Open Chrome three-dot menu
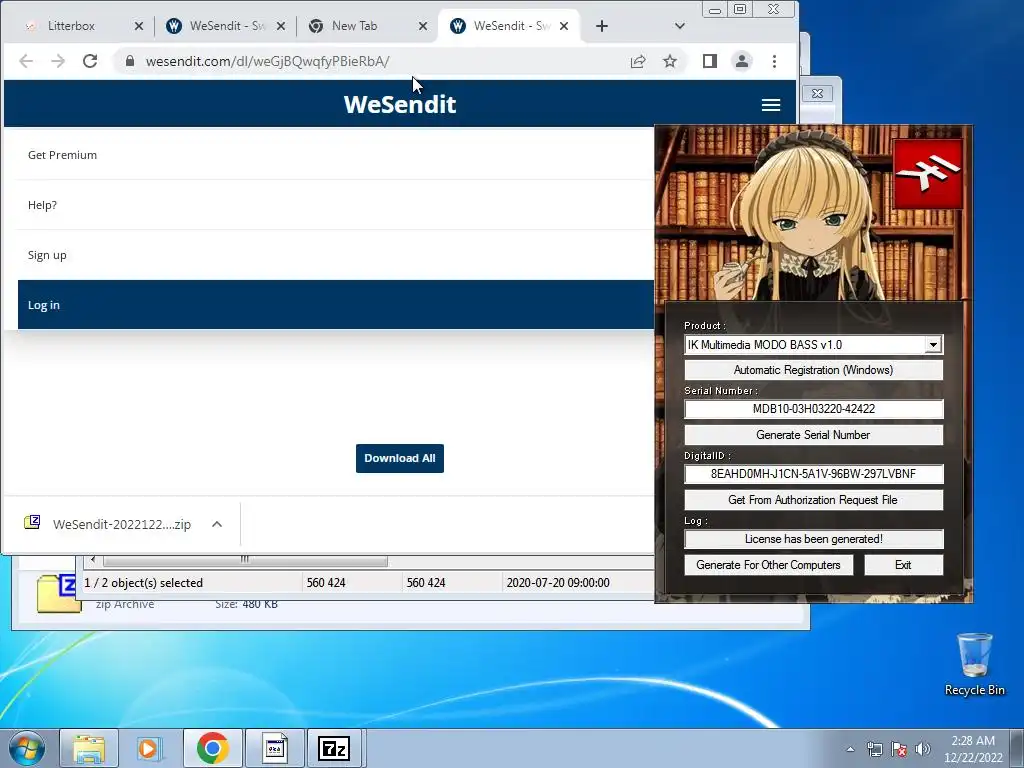This screenshot has width=1024, height=768. (x=775, y=61)
